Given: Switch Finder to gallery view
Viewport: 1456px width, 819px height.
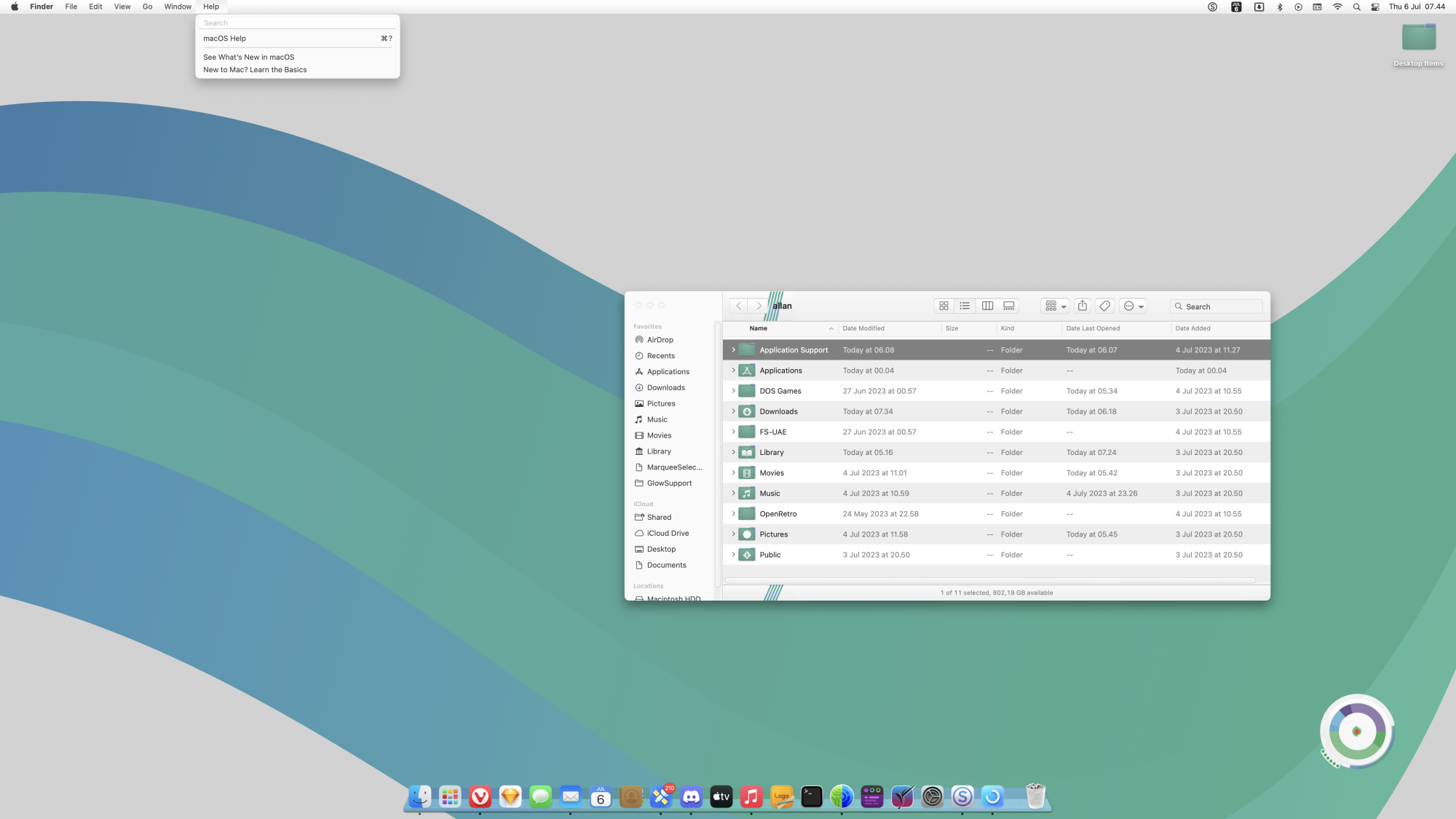Looking at the screenshot, I should point(1009,306).
